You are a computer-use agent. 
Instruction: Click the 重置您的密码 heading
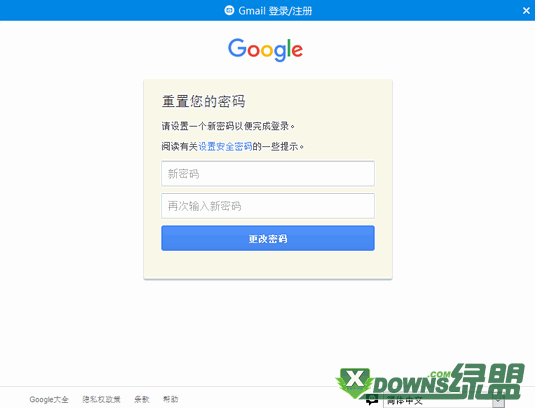(203, 101)
